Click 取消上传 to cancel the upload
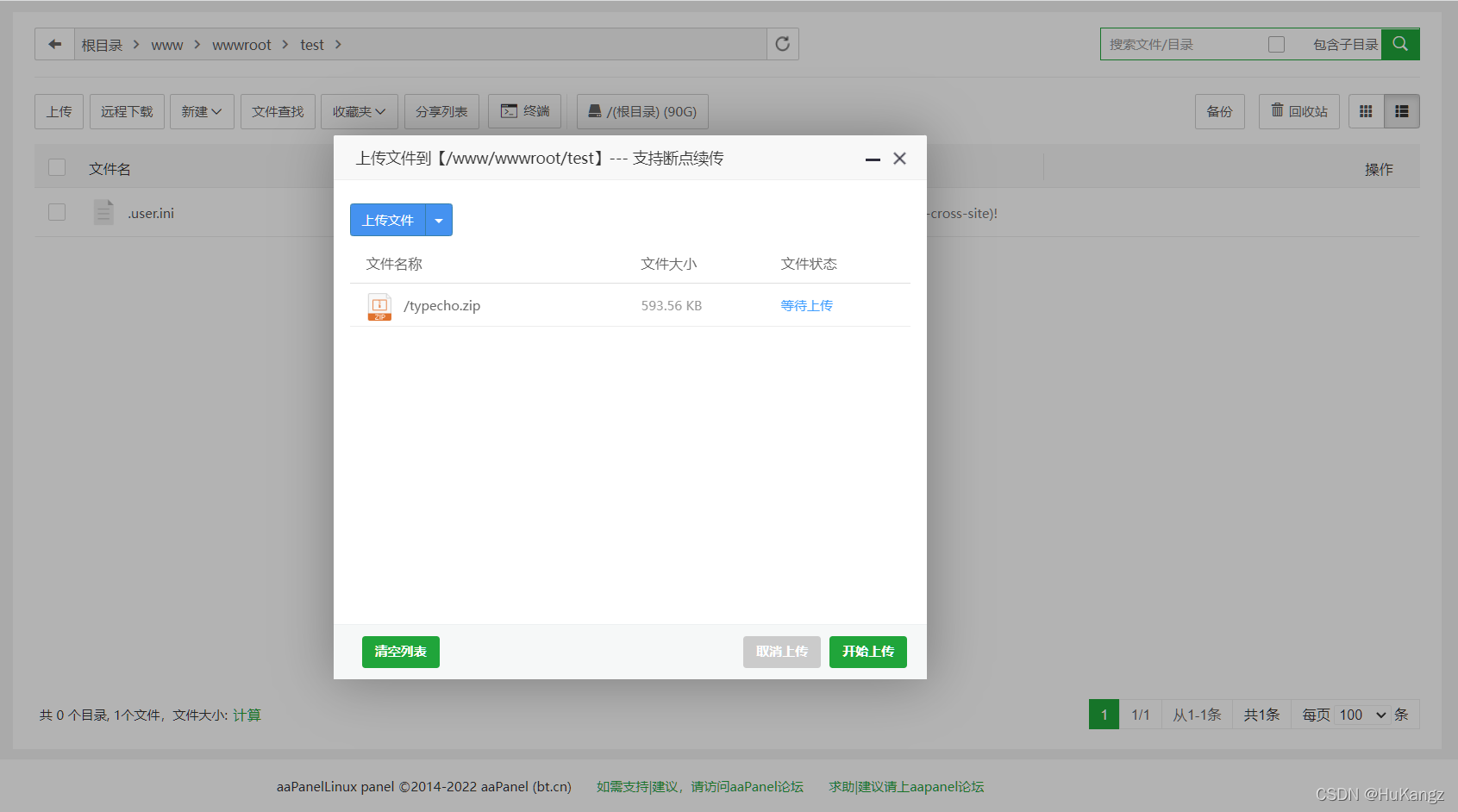The image size is (1458, 812). pos(782,652)
